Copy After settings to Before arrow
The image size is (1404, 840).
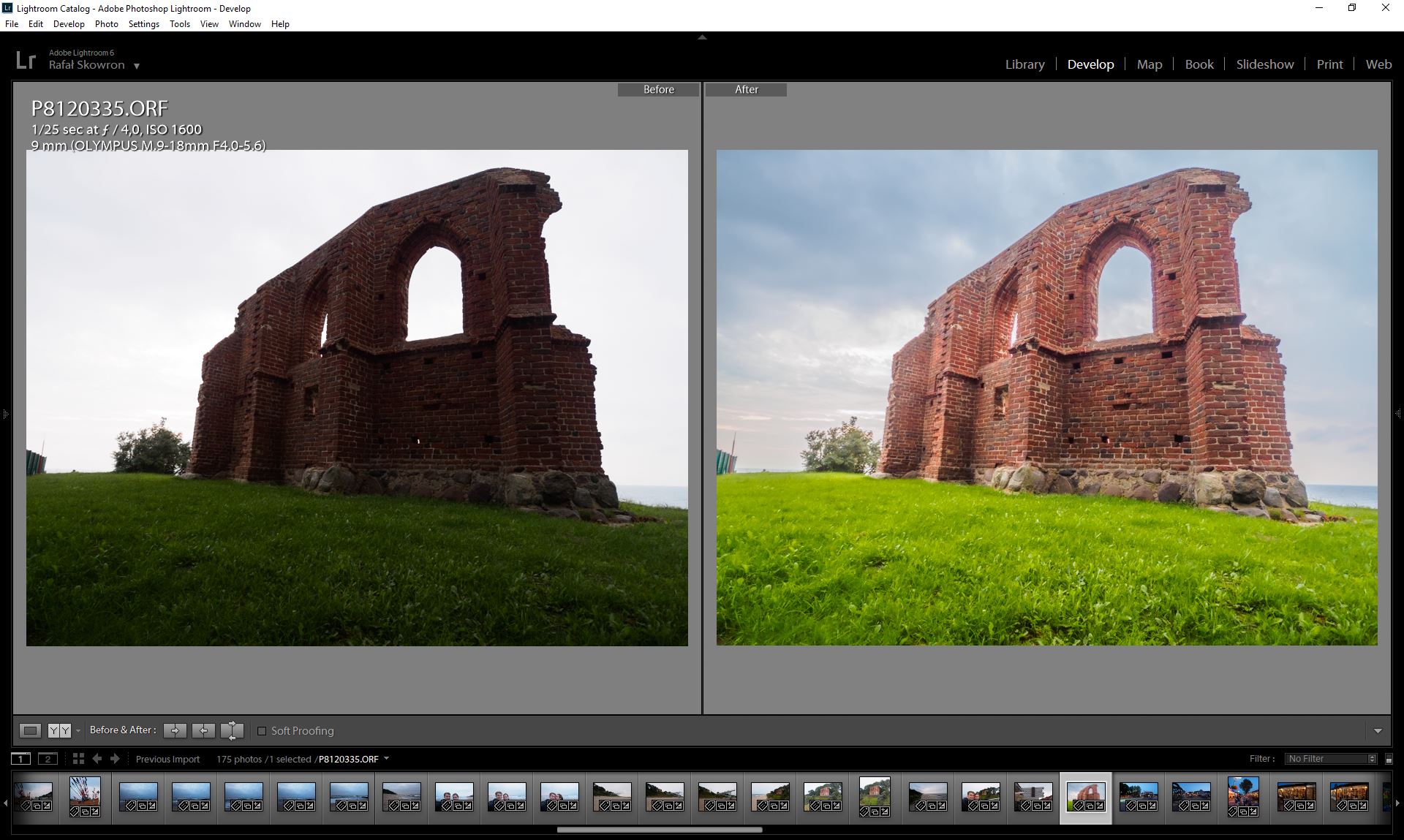coord(203,730)
